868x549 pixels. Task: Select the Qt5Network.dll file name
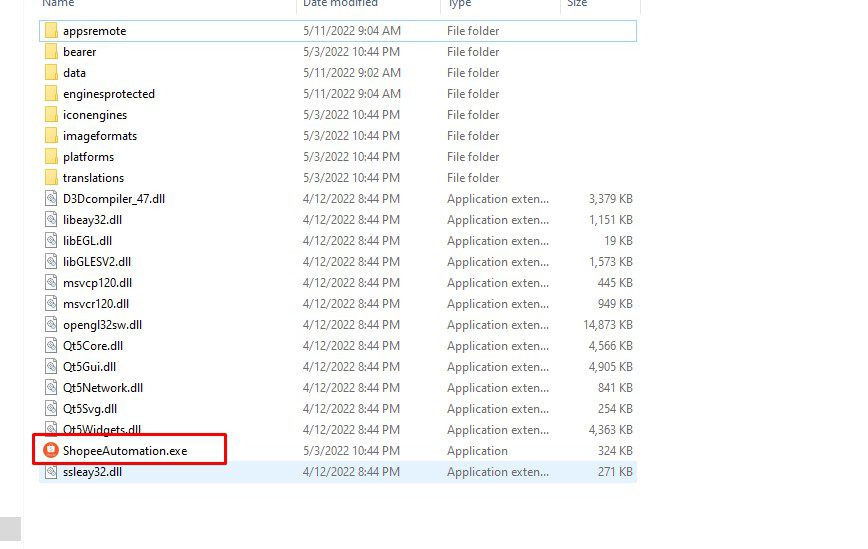[x=103, y=388]
